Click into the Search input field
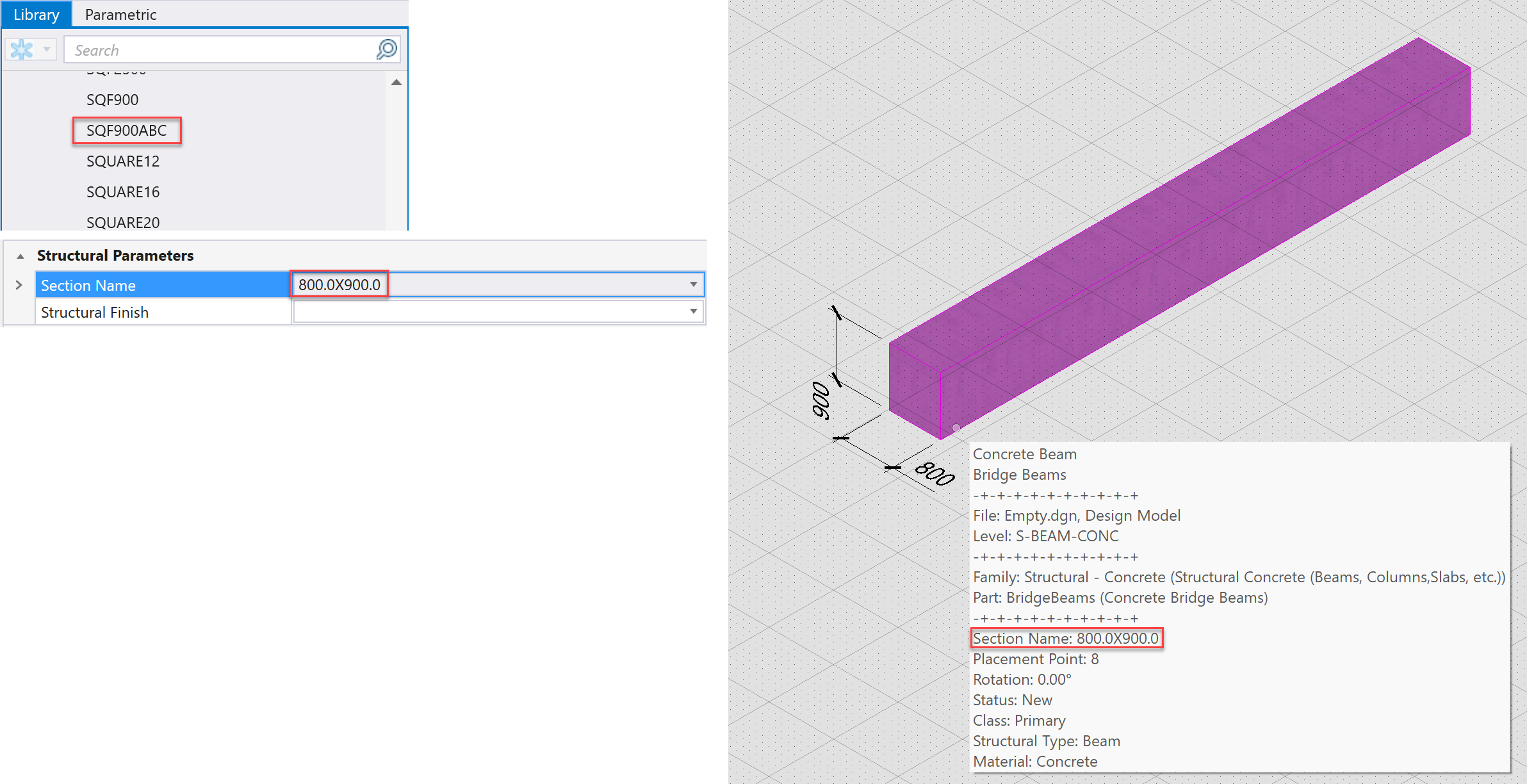1527x784 pixels. [221, 50]
